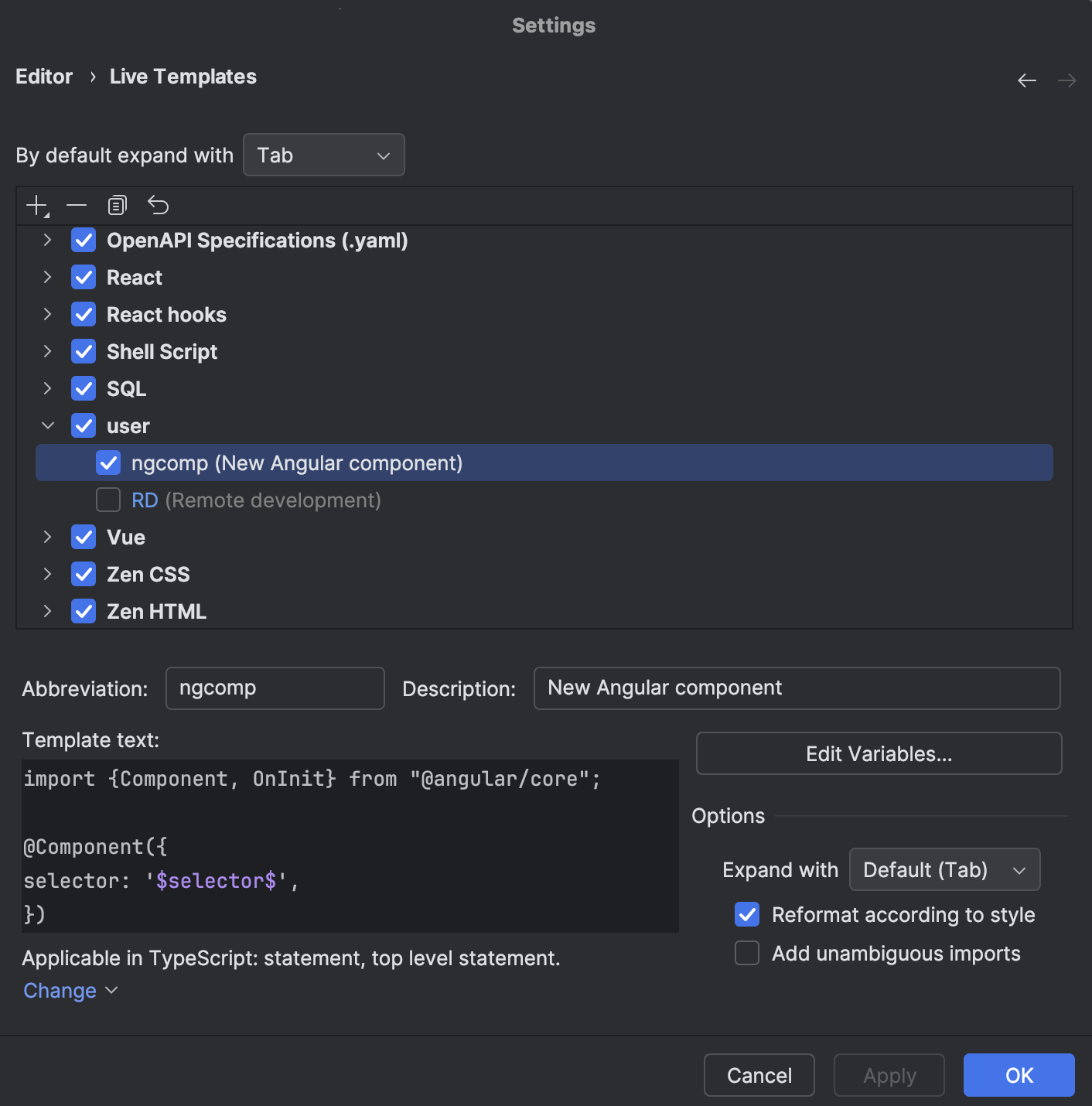The image size is (1092, 1106).
Task: Enable the RD Remote development template
Action: [x=108, y=500]
